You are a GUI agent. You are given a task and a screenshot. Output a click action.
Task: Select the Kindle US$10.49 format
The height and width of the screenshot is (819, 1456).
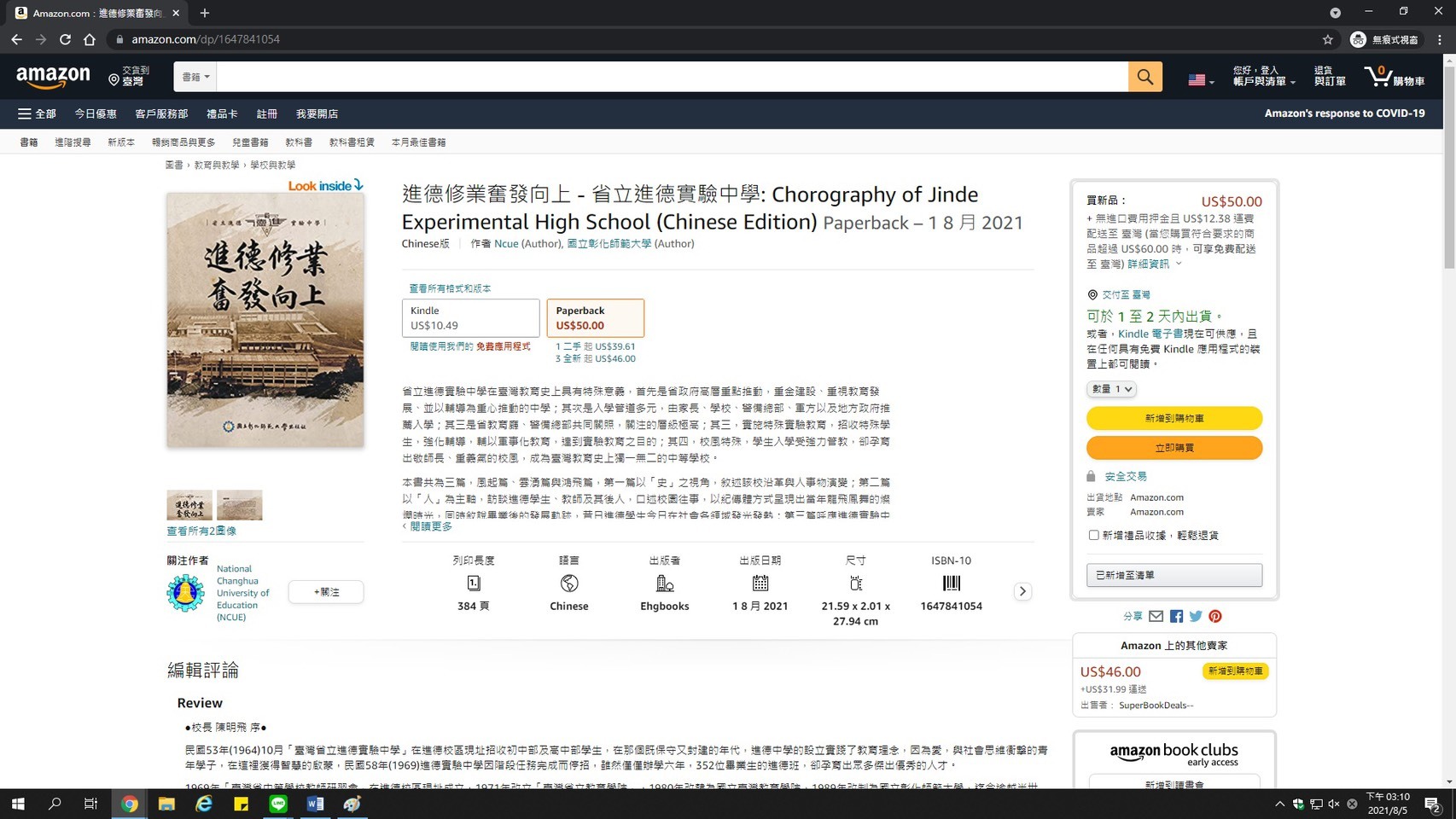[x=471, y=318]
